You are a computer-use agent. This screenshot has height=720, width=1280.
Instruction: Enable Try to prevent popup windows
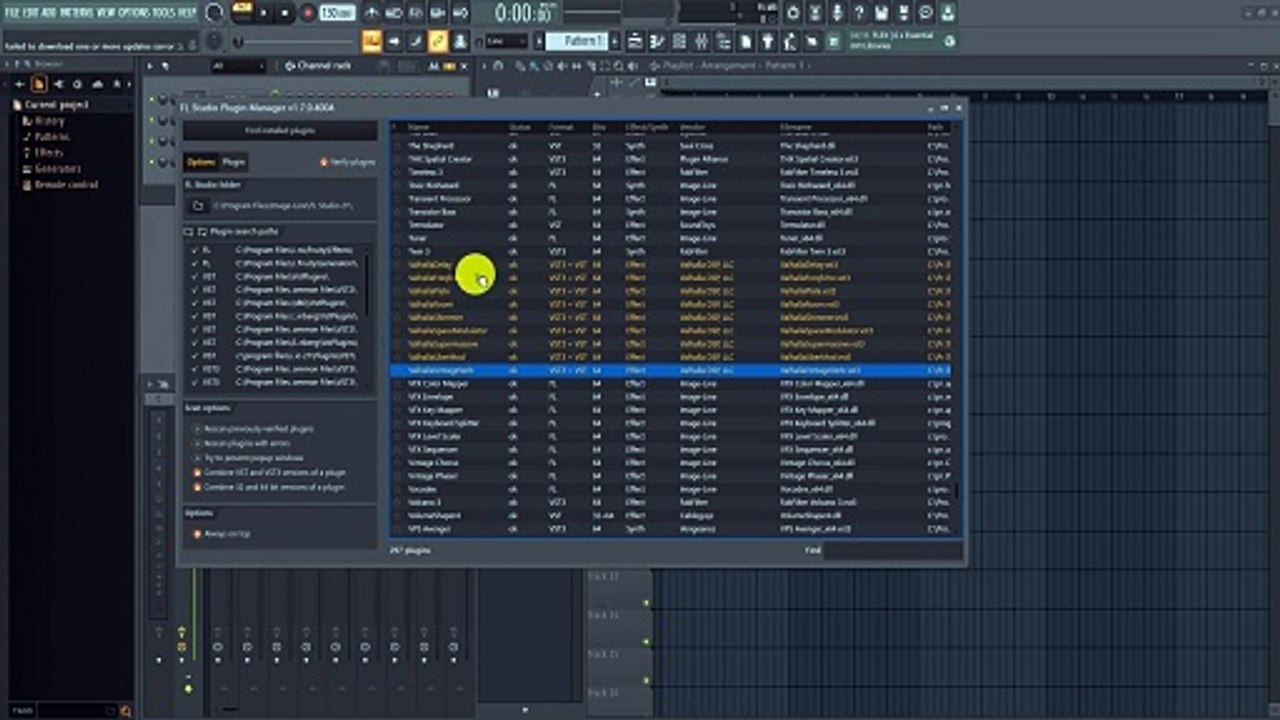(x=248, y=457)
